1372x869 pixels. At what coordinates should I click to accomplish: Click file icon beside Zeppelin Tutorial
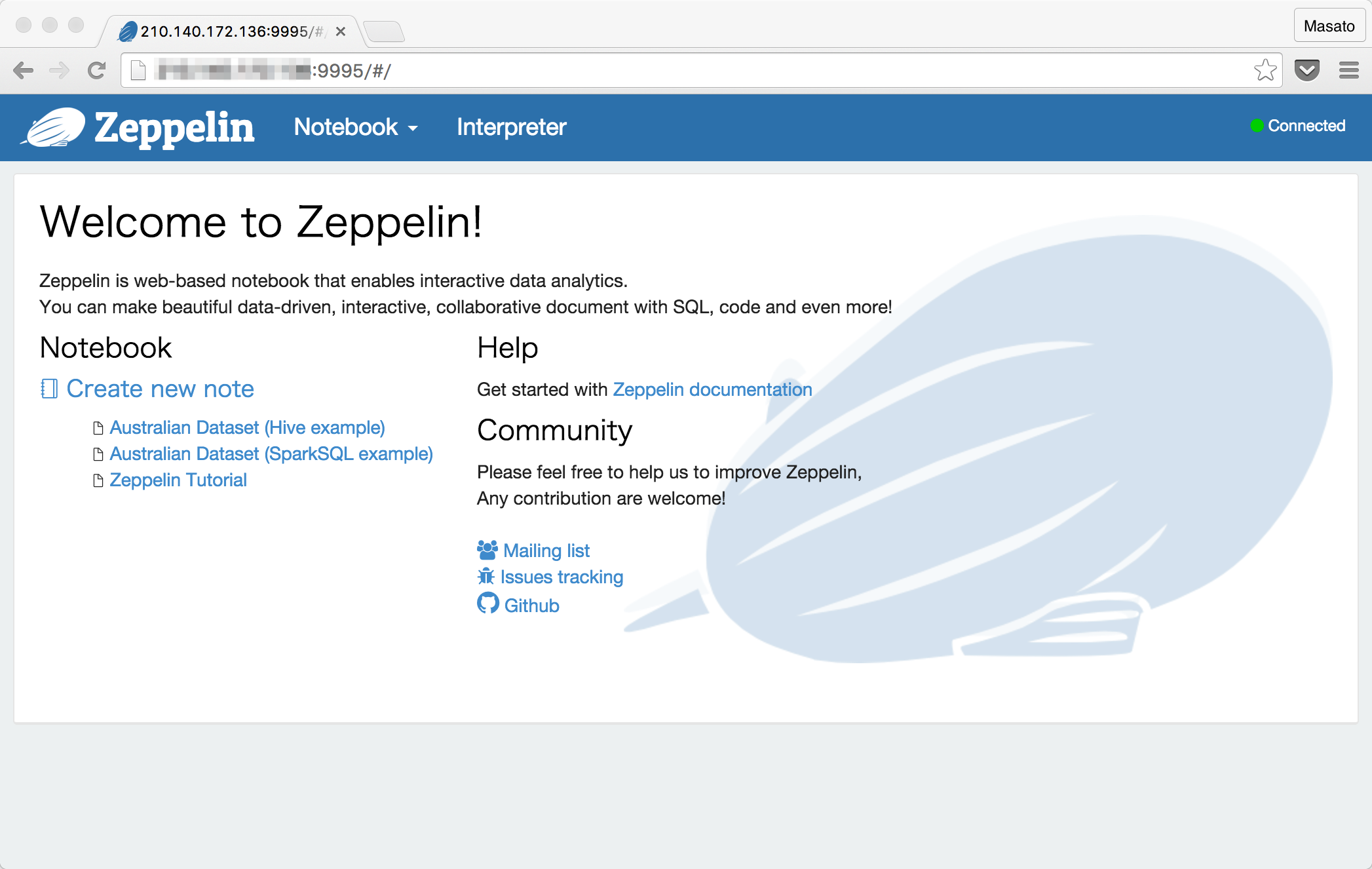[98, 480]
